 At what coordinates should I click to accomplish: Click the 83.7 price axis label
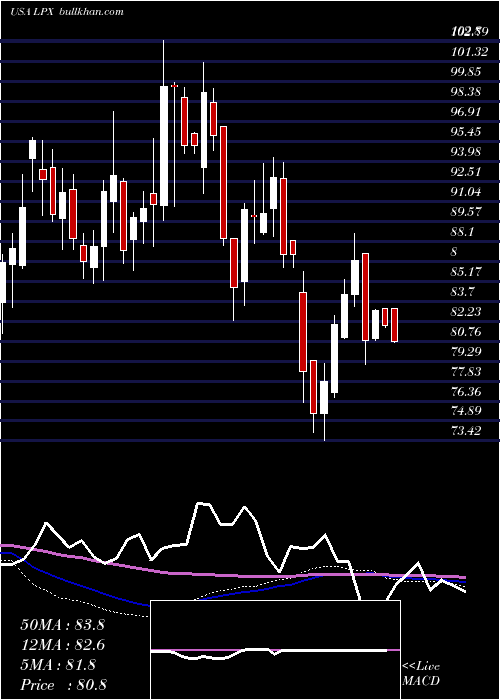click(x=462, y=292)
